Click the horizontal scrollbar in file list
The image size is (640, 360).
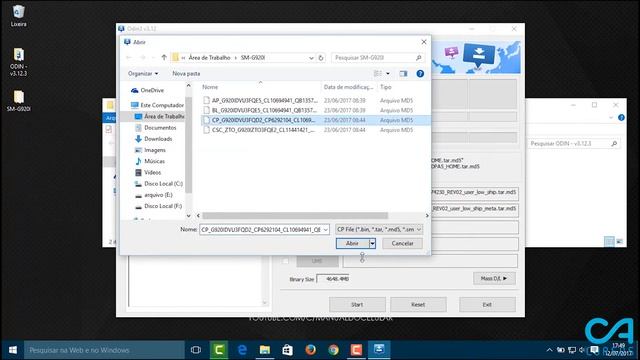point(295,216)
